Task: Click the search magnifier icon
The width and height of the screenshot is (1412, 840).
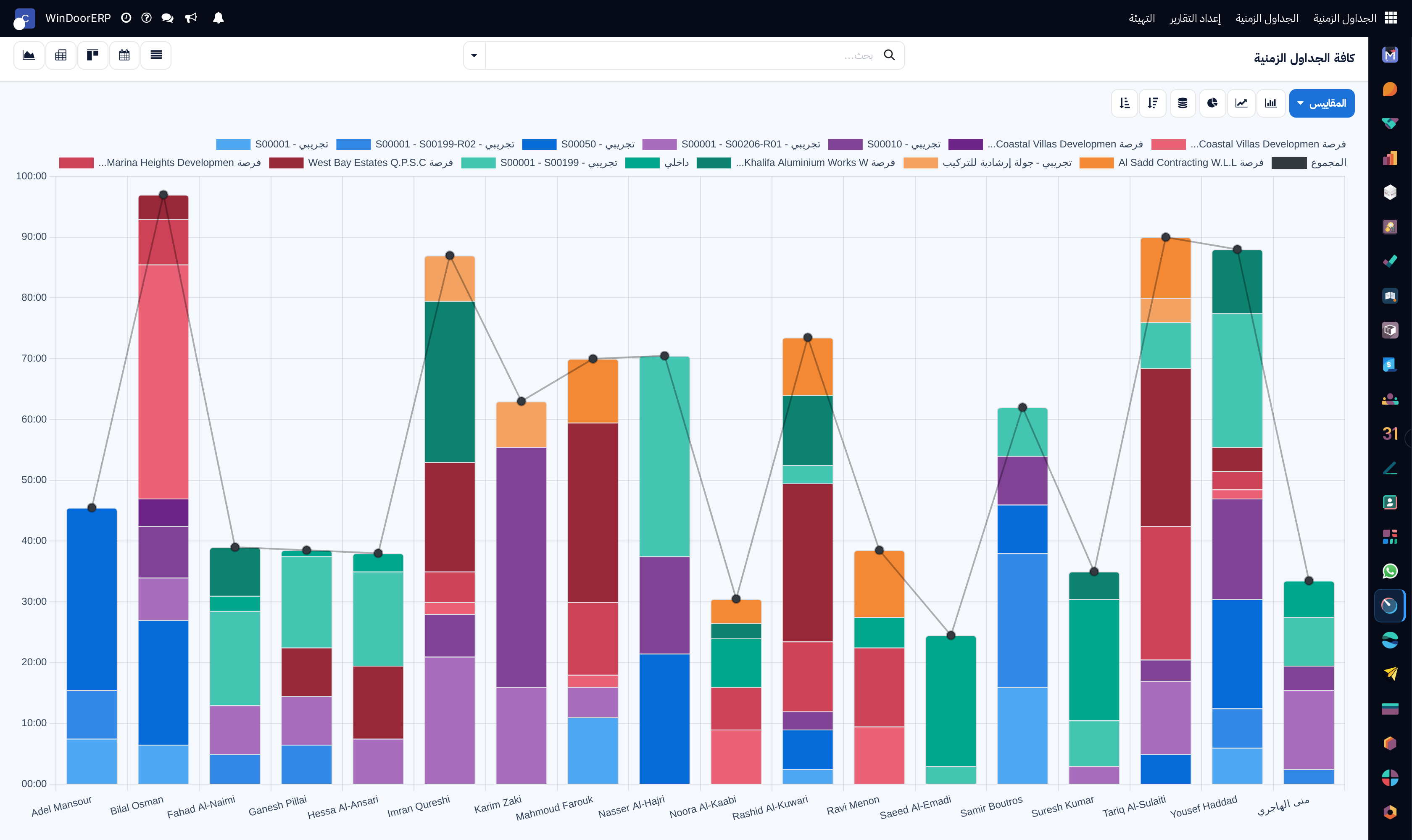Action: click(889, 55)
